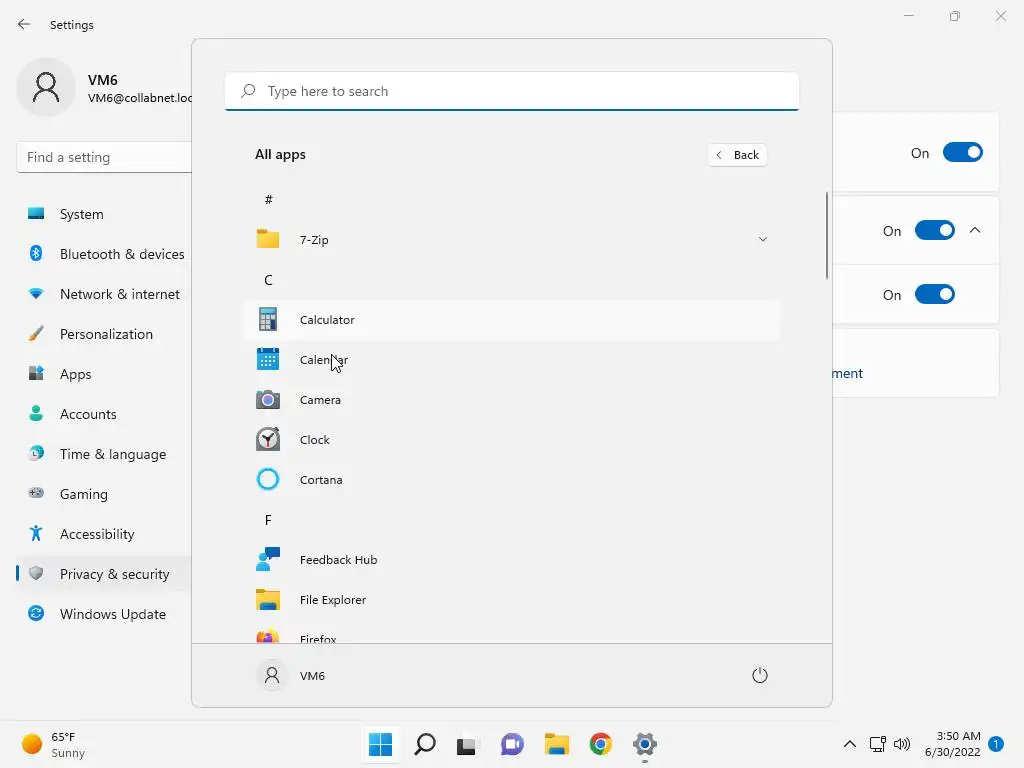
Task: Open the VM6 user account in the Start menu
Action: [291, 675]
